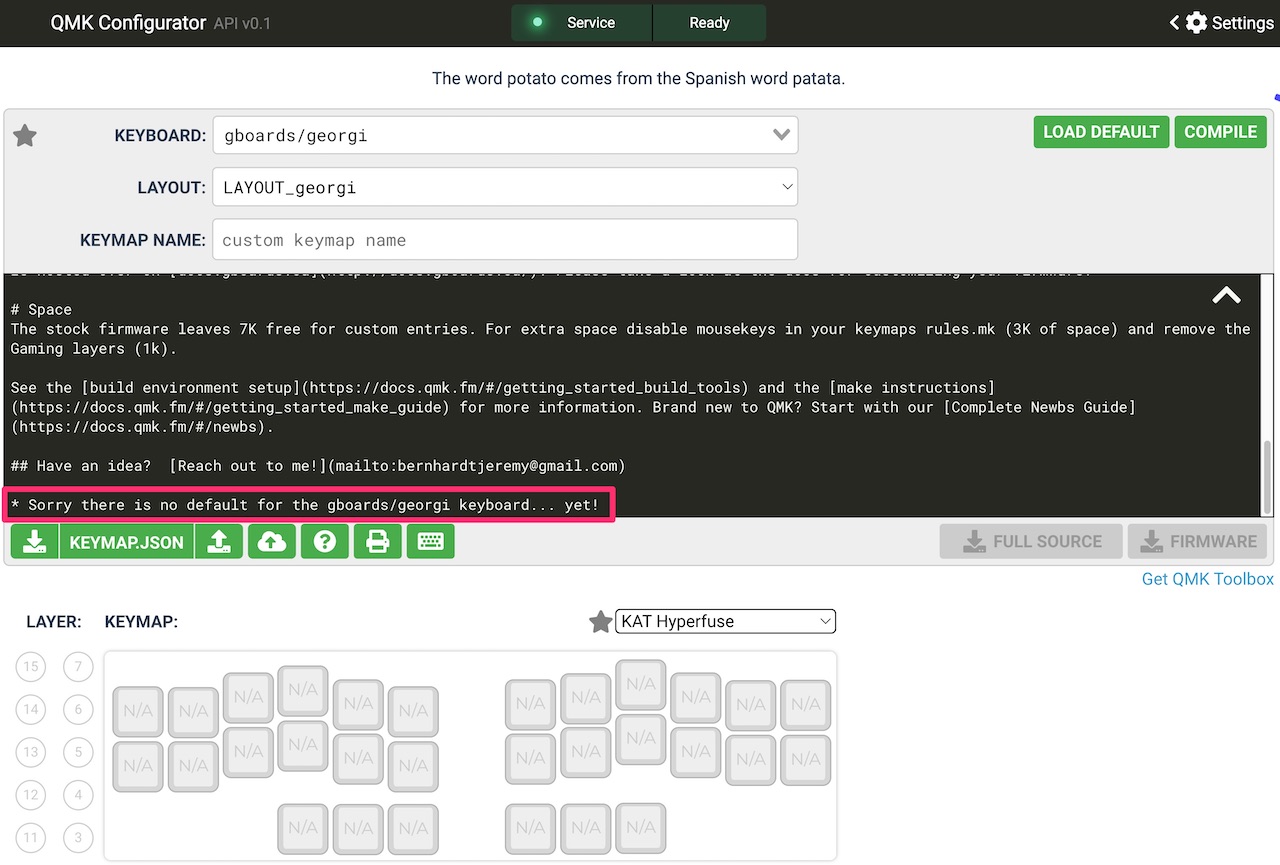The width and height of the screenshot is (1280, 865).
Task: Click the QMK Configurator title
Action: pos(128,22)
